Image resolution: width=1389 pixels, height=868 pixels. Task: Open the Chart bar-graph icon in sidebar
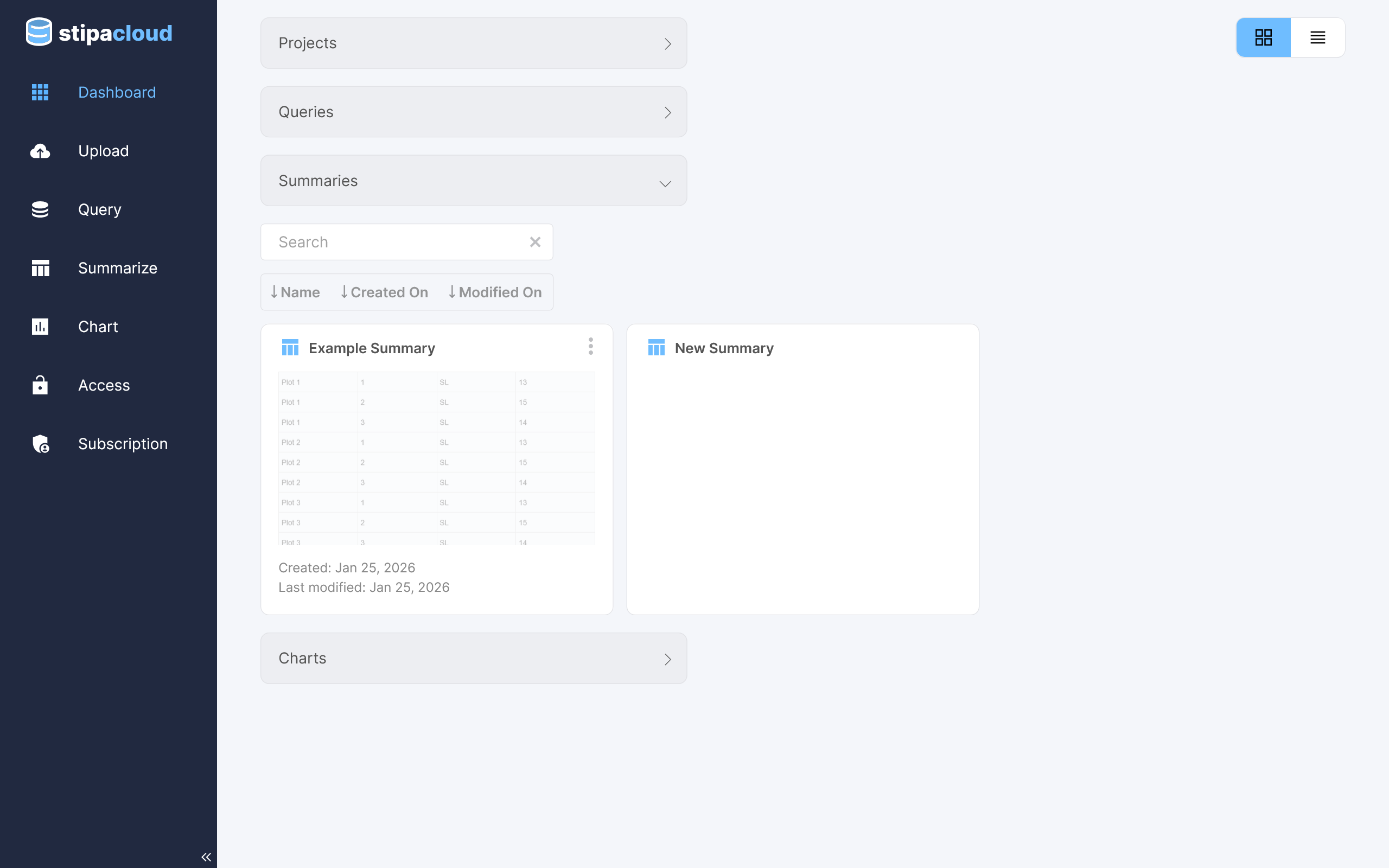(40, 327)
